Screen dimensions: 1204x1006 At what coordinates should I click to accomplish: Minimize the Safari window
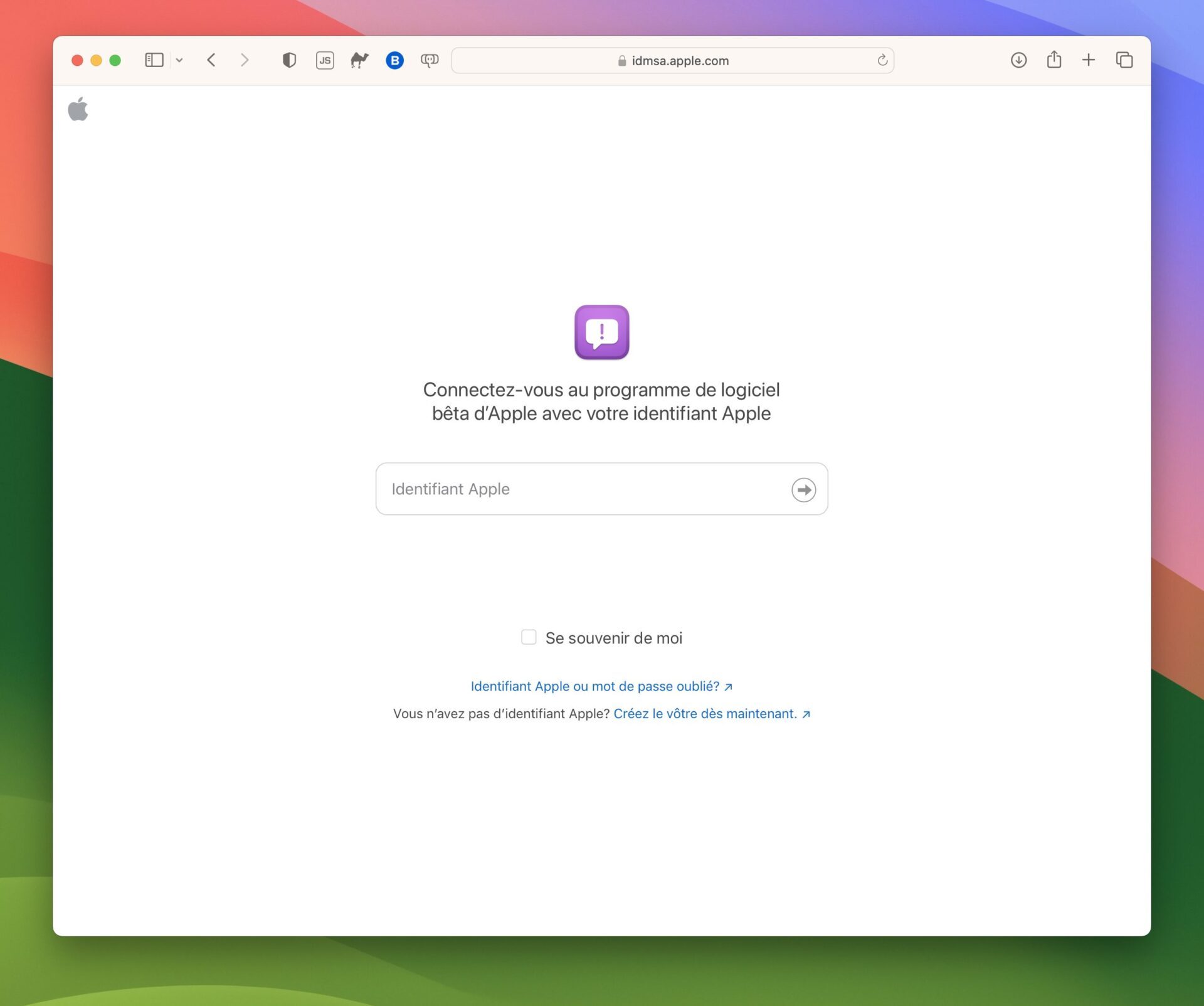(x=96, y=60)
